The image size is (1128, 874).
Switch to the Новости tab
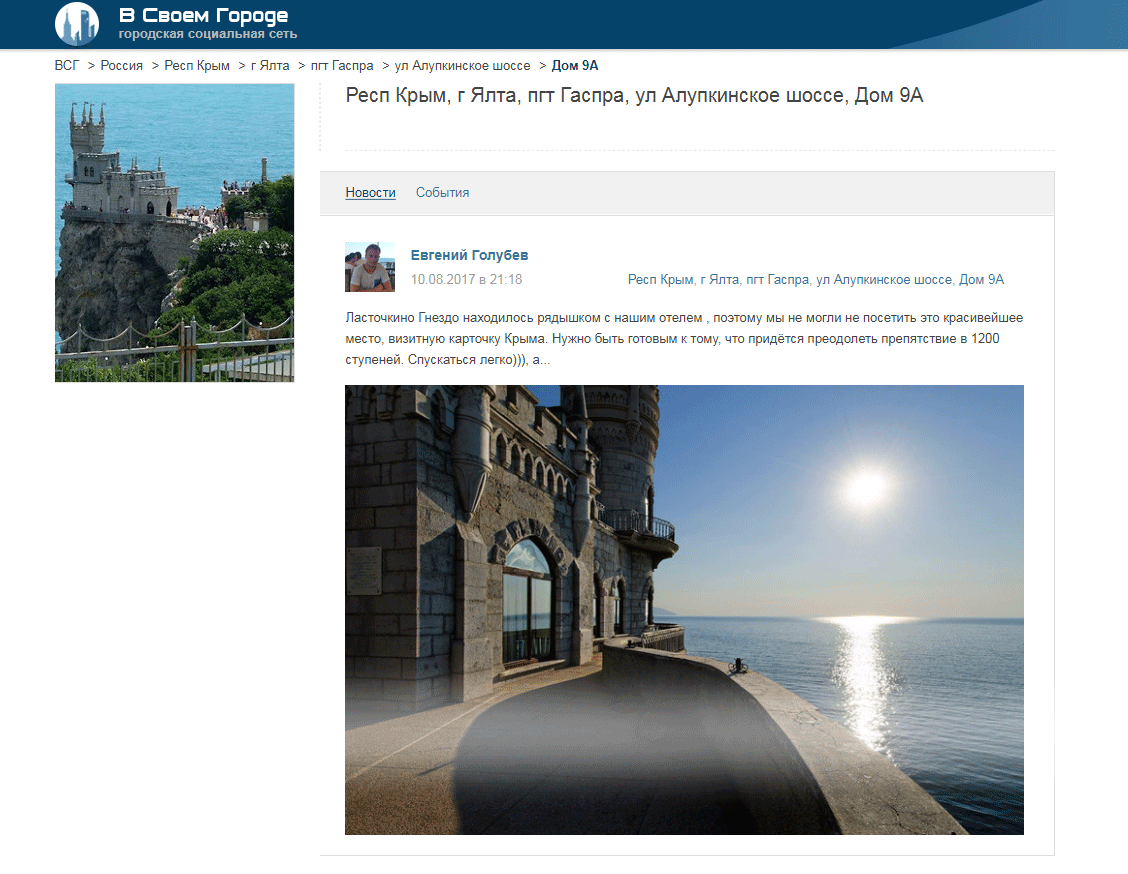370,192
